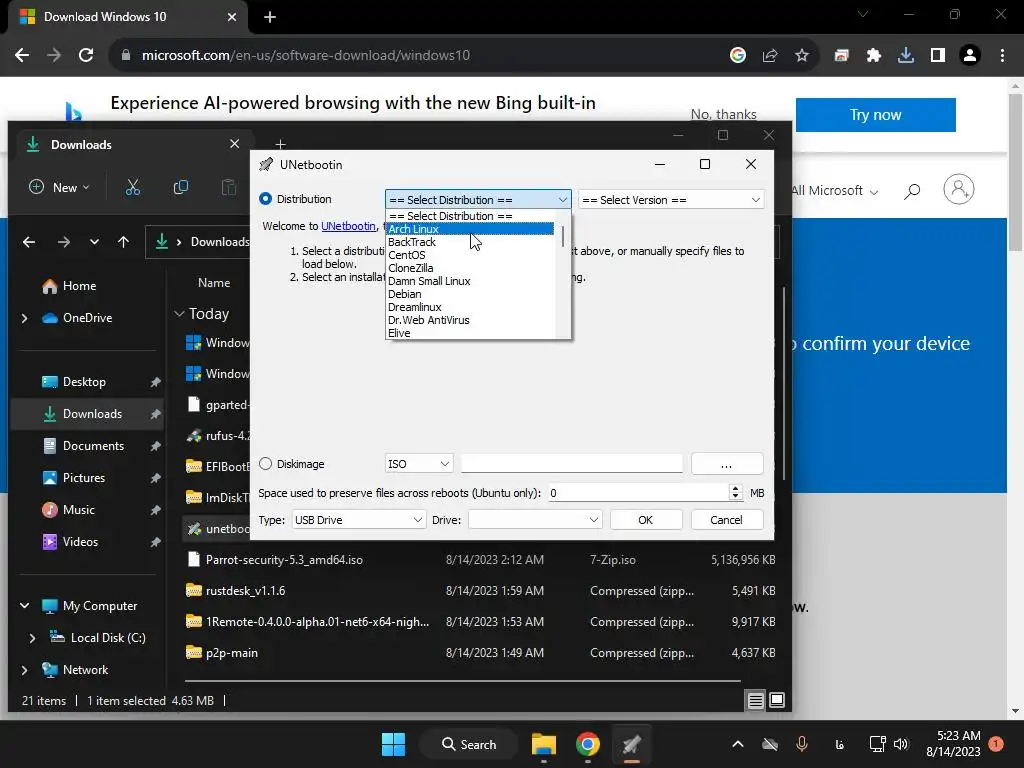
Task: Open the New menu in File Explorer
Action: tap(59, 187)
